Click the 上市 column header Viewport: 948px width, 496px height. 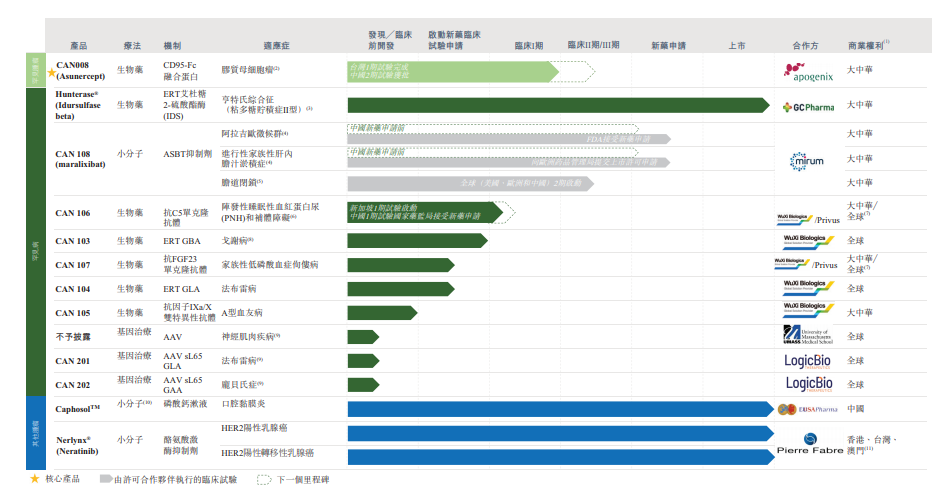click(x=736, y=45)
